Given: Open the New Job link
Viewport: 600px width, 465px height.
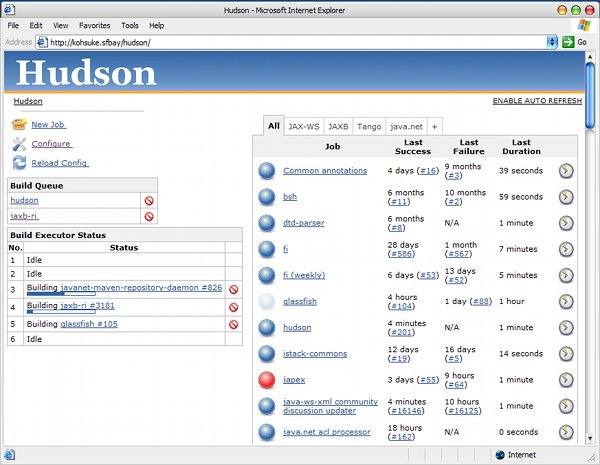Looking at the screenshot, I should click(49, 125).
